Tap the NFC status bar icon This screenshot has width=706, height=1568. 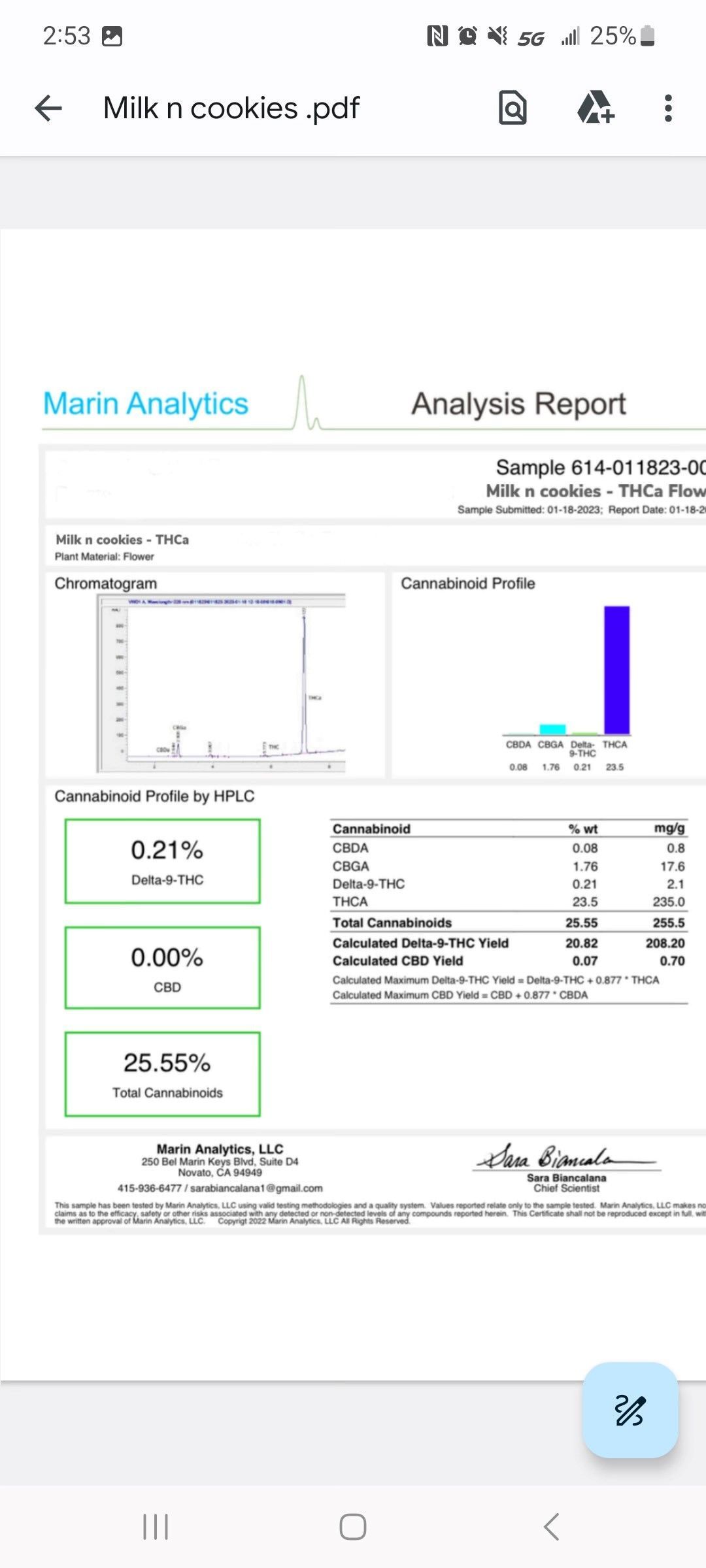tap(437, 35)
